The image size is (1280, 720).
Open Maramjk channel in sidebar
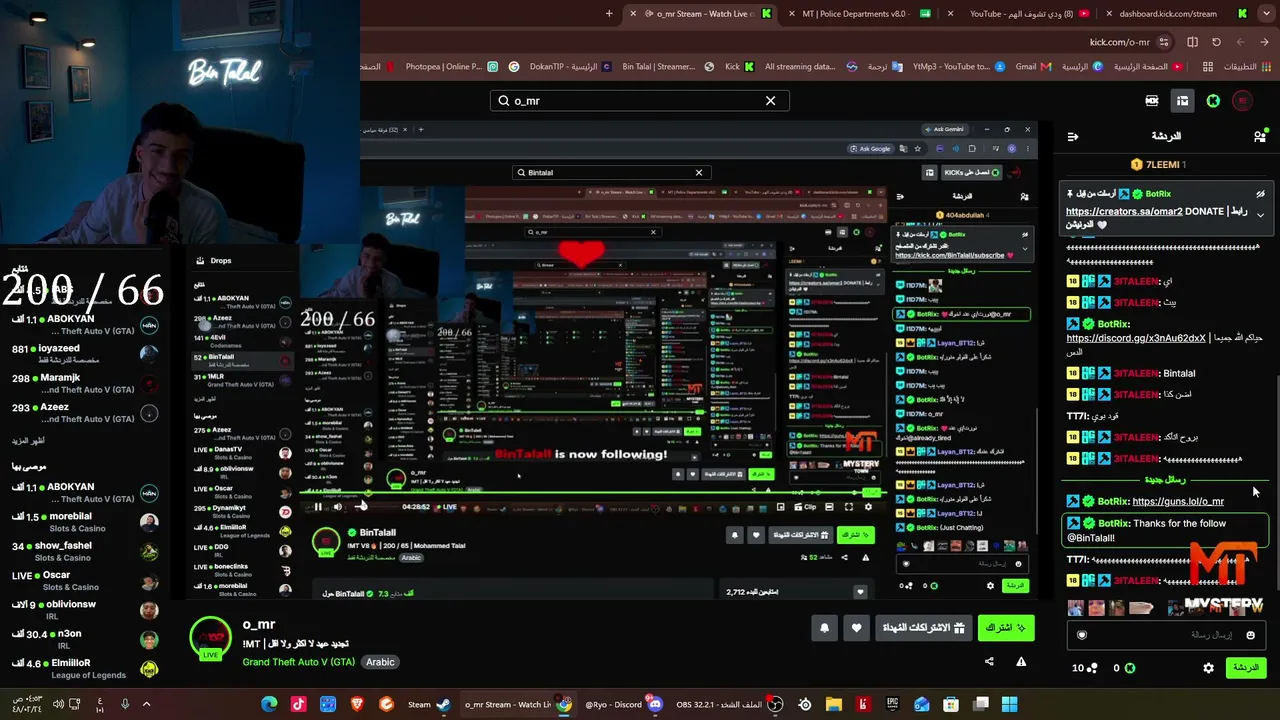(85, 383)
